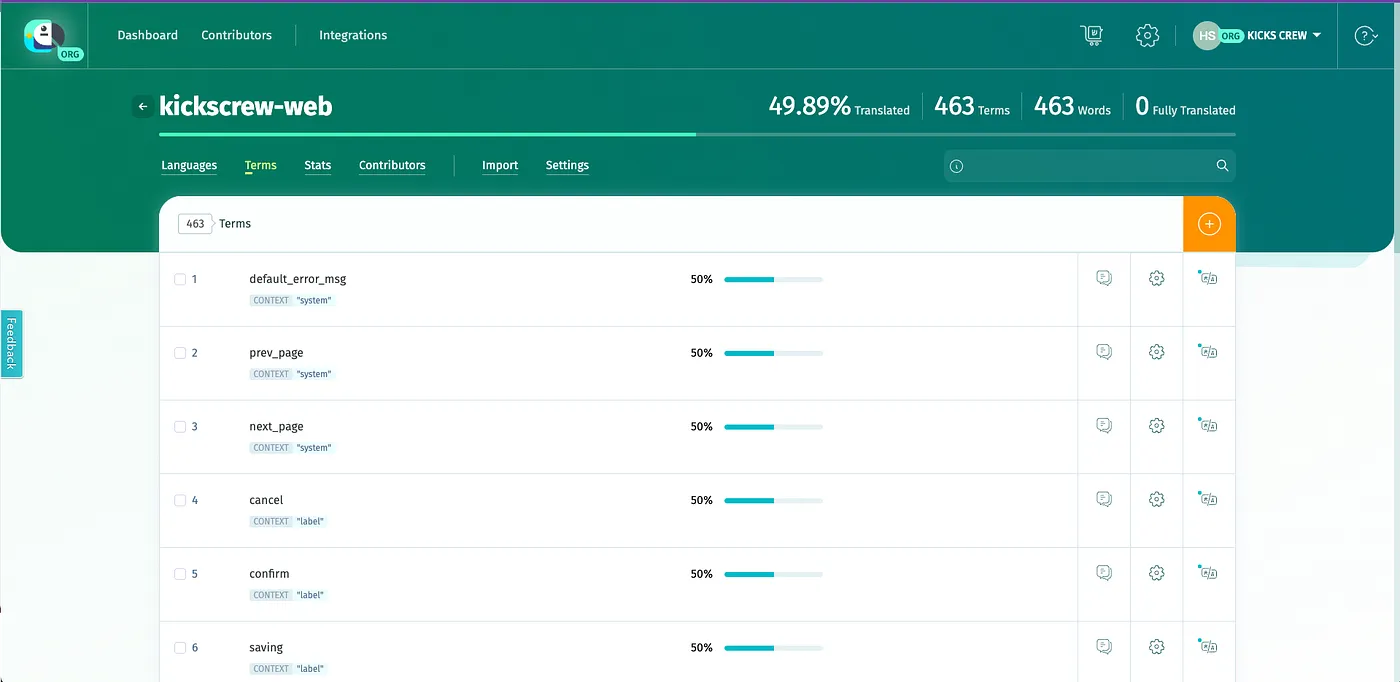This screenshot has width=1400, height=682.
Task: Check the box for default_error_msg
Action: (180, 280)
